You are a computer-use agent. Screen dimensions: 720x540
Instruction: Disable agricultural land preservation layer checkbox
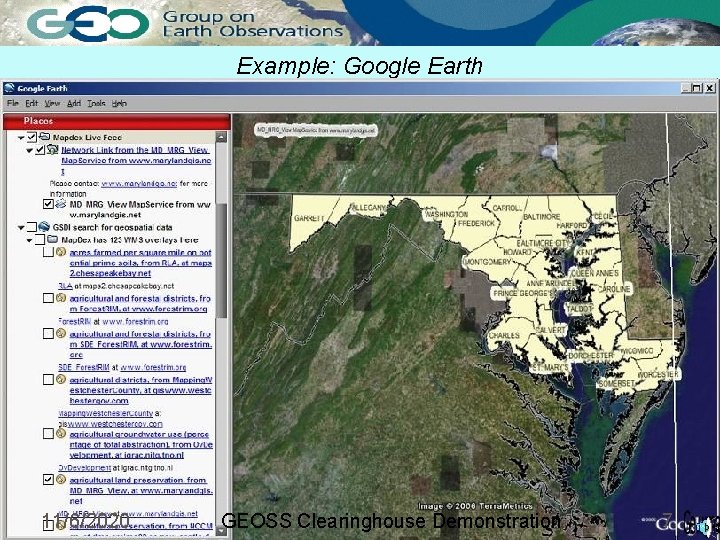tap(48, 479)
